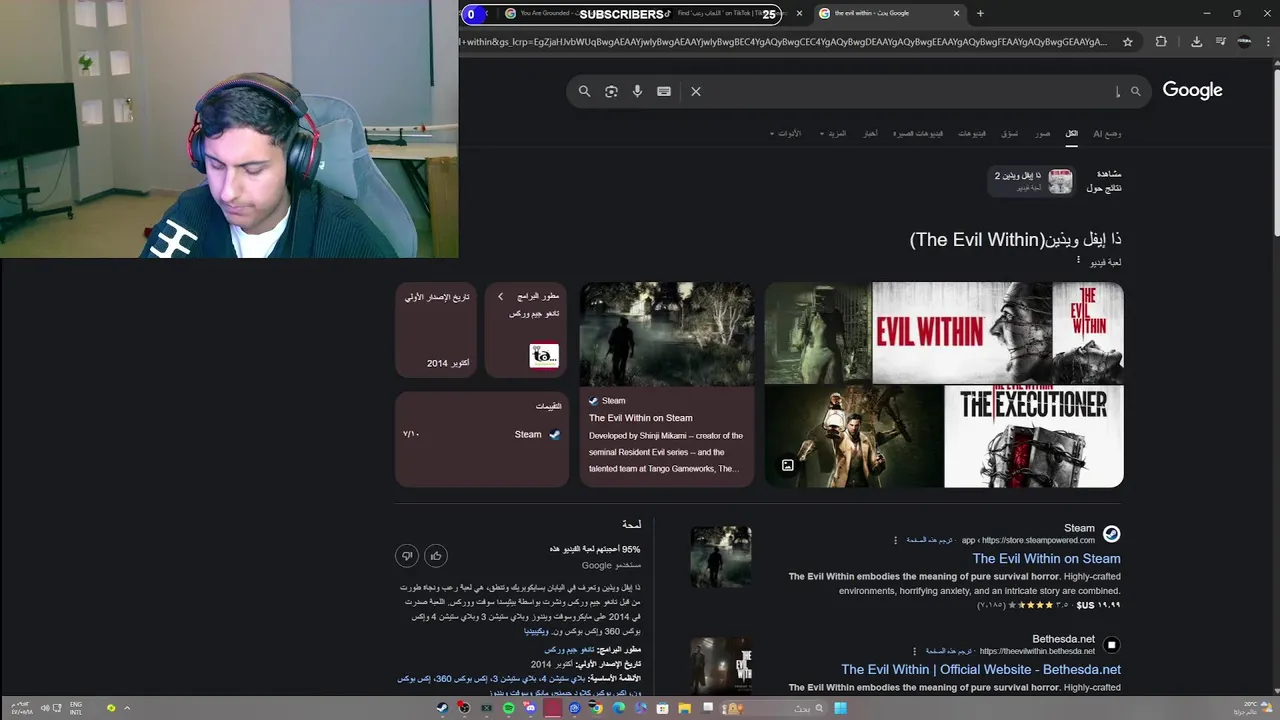Viewport: 1280px width, 720px height.
Task: Click the thumbs down dislike button
Action: point(407,555)
